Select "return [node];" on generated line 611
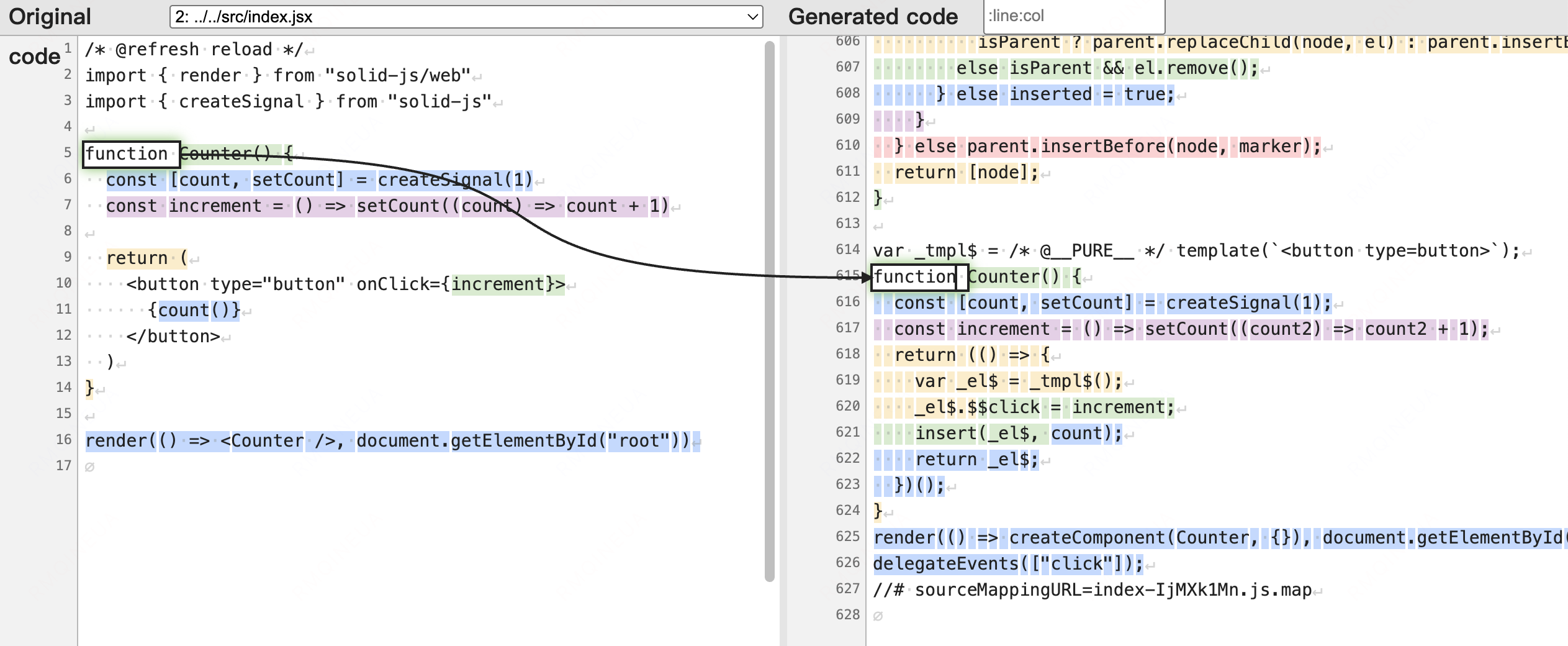 [x=966, y=173]
